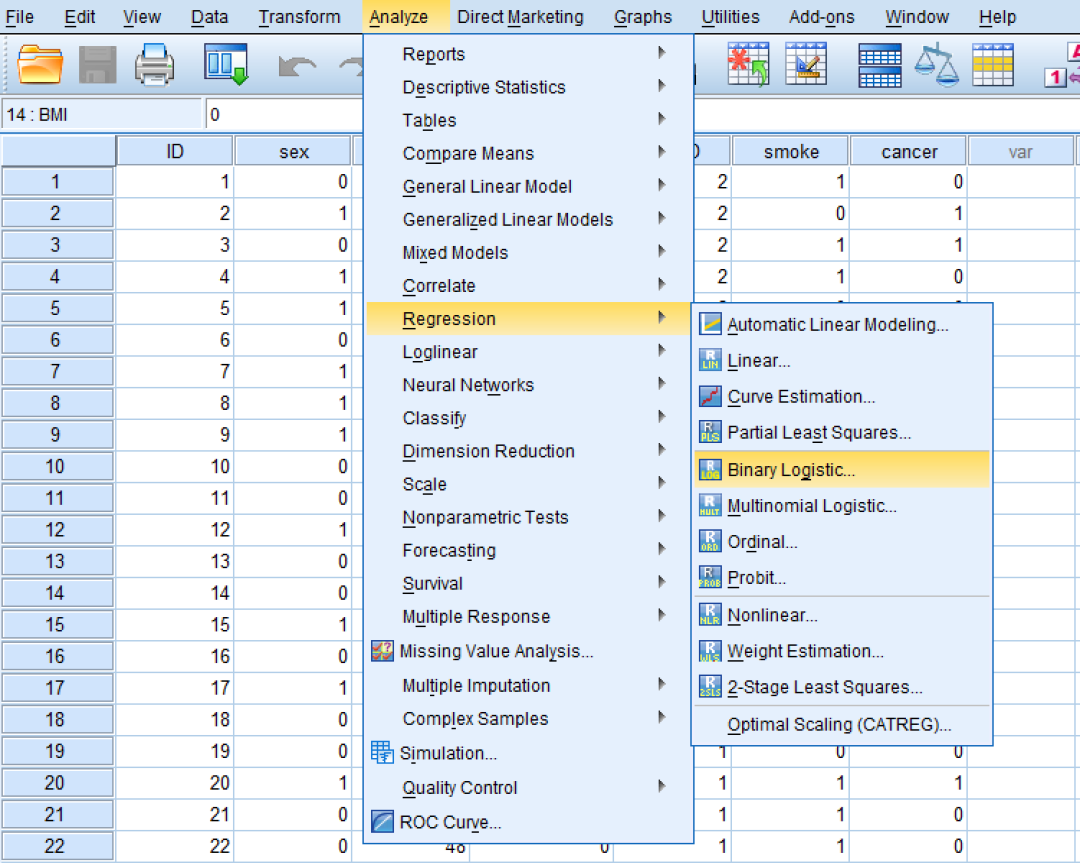Expand Nonparametric Tests submenu

click(x=528, y=517)
